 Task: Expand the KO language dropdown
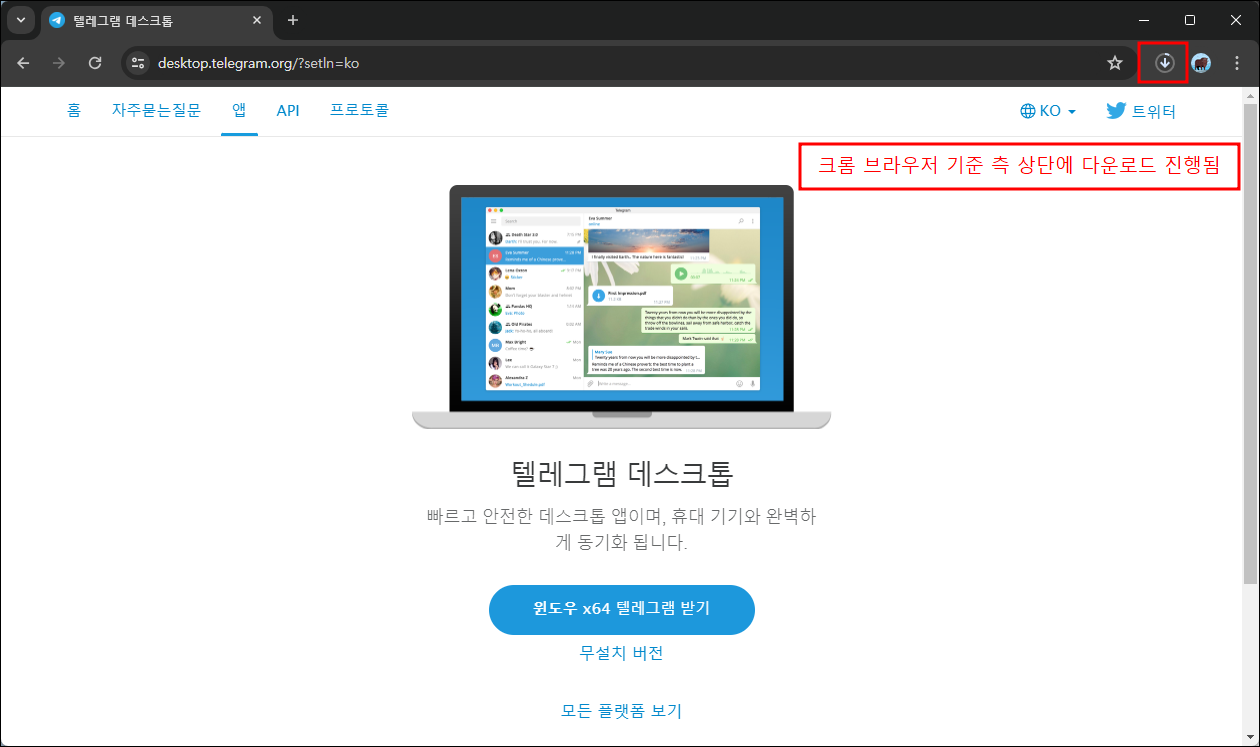pos(1048,111)
